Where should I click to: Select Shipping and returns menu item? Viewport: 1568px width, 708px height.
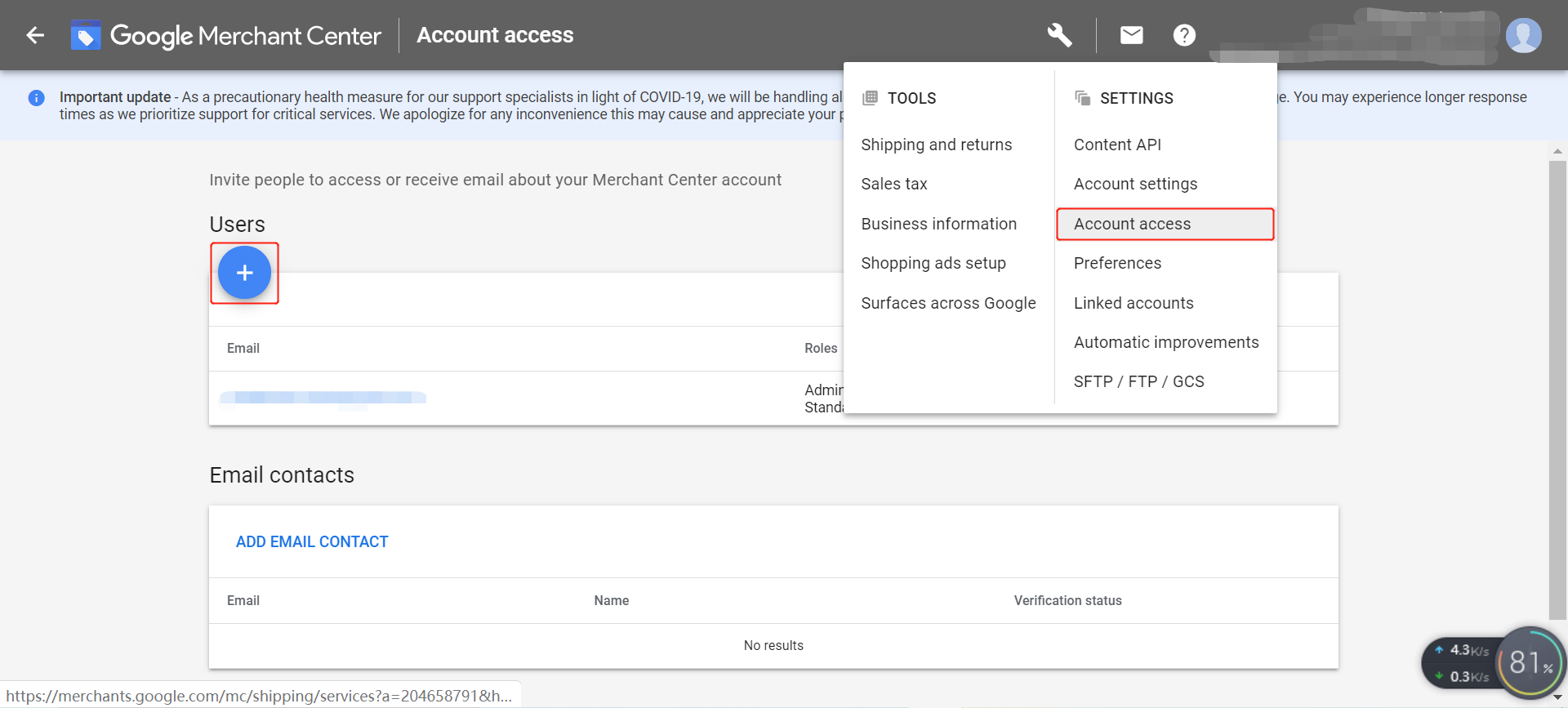(936, 145)
